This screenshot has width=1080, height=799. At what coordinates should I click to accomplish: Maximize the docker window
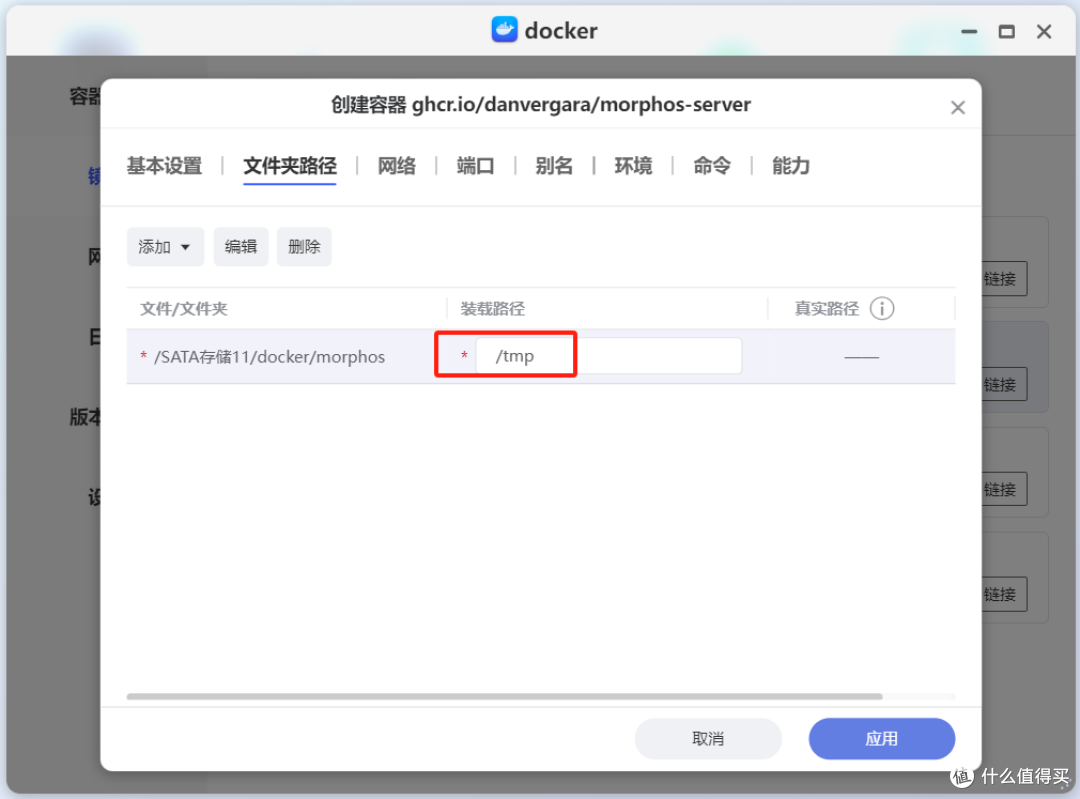[1006, 31]
